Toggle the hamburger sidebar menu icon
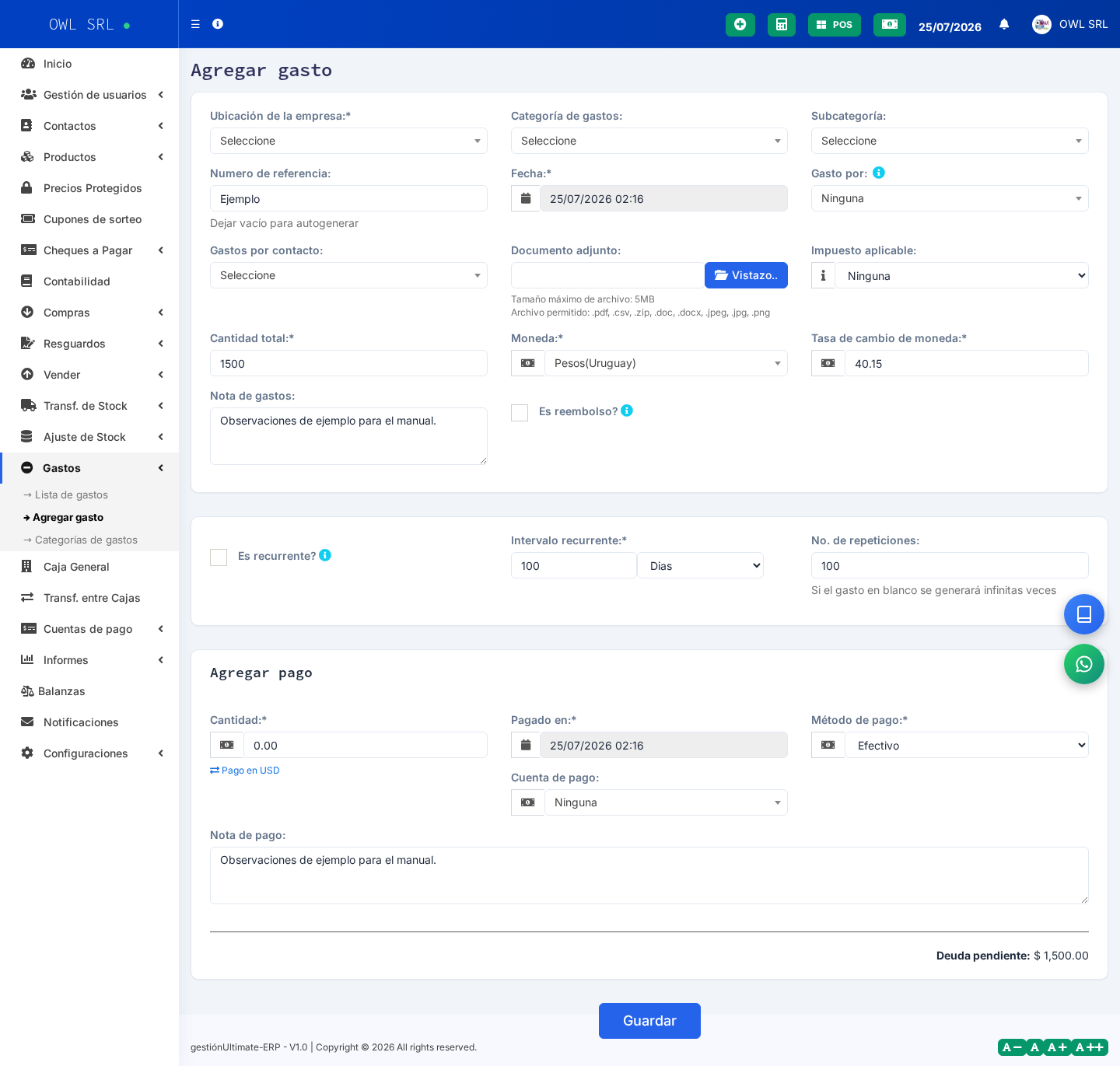The height and width of the screenshot is (1066, 1120). point(195,24)
